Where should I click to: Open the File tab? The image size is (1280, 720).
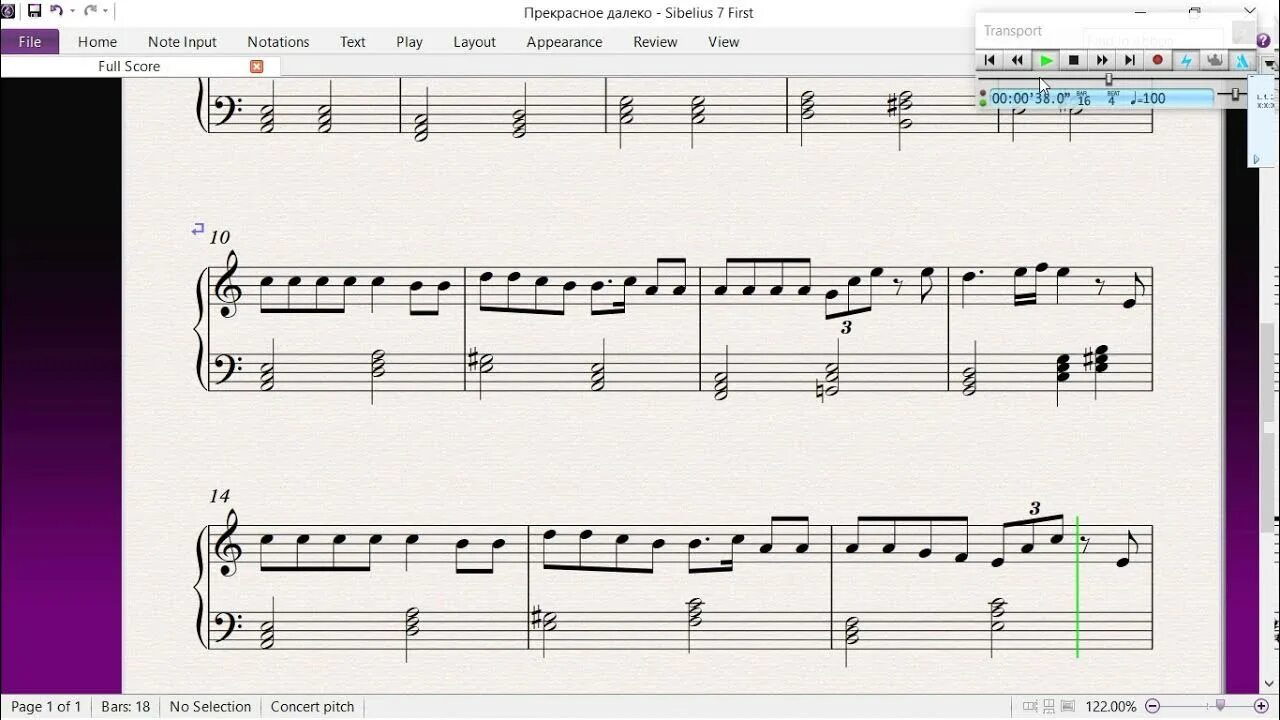(x=29, y=42)
